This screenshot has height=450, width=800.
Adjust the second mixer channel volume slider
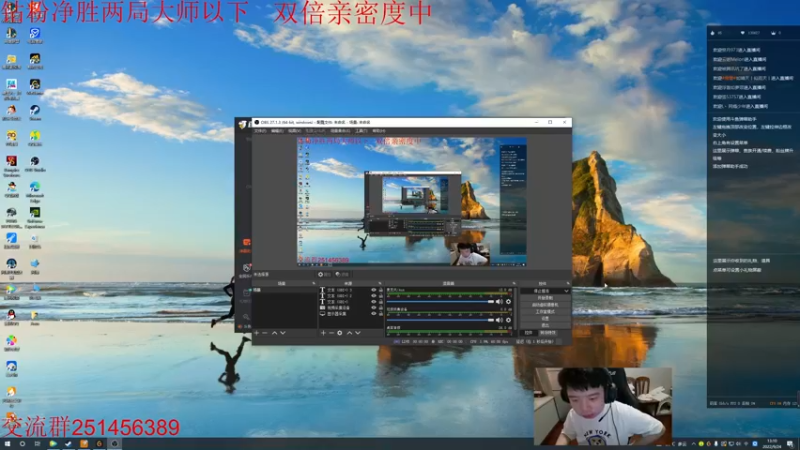(x=440, y=320)
